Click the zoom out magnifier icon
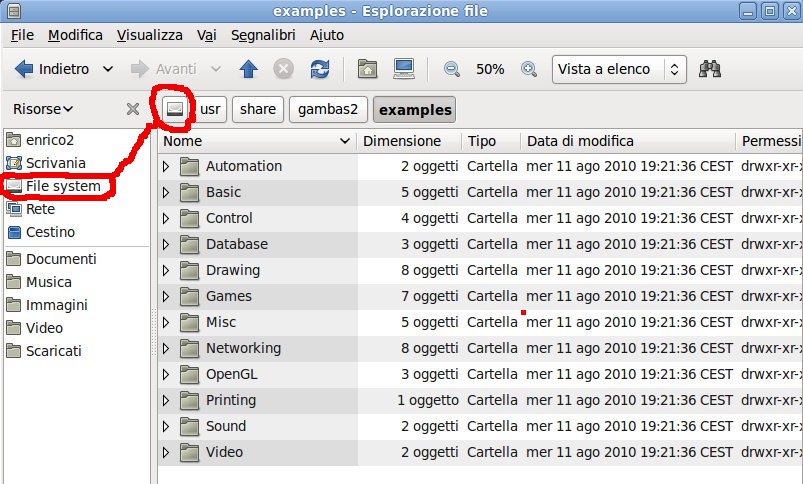The width and height of the screenshot is (803, 484). [x=451, y=69]
